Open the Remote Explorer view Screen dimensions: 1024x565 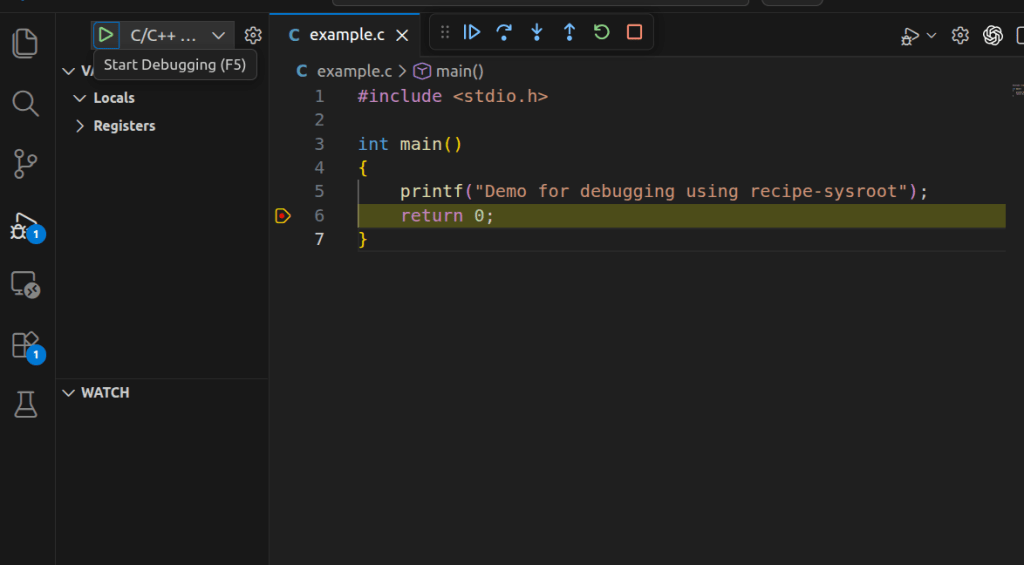coord(26,285)
